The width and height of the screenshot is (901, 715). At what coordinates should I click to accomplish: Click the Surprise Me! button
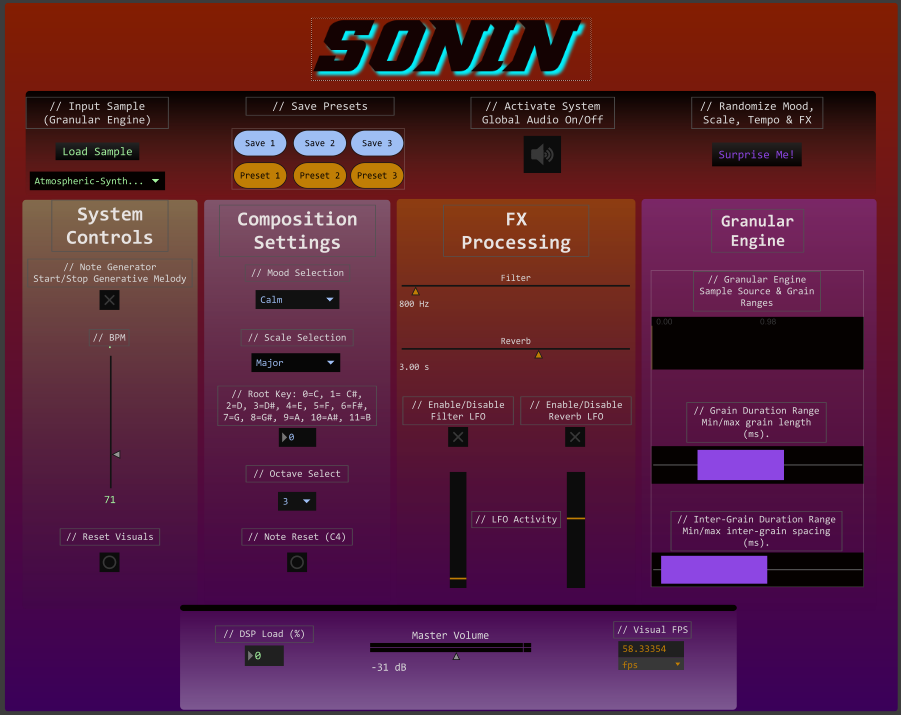[x=756, y=155]
